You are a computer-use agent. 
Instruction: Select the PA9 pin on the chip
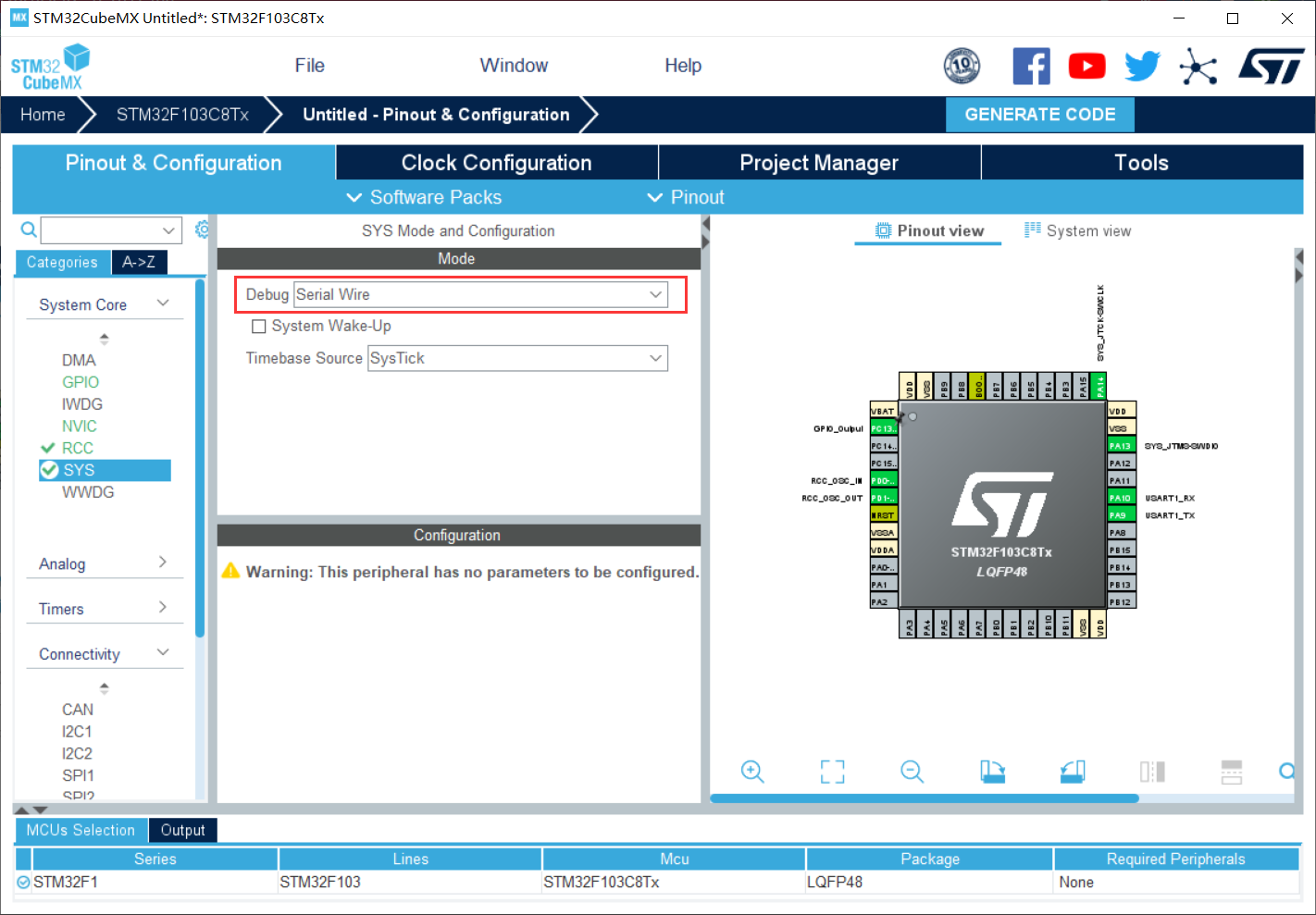(1121, 515)
